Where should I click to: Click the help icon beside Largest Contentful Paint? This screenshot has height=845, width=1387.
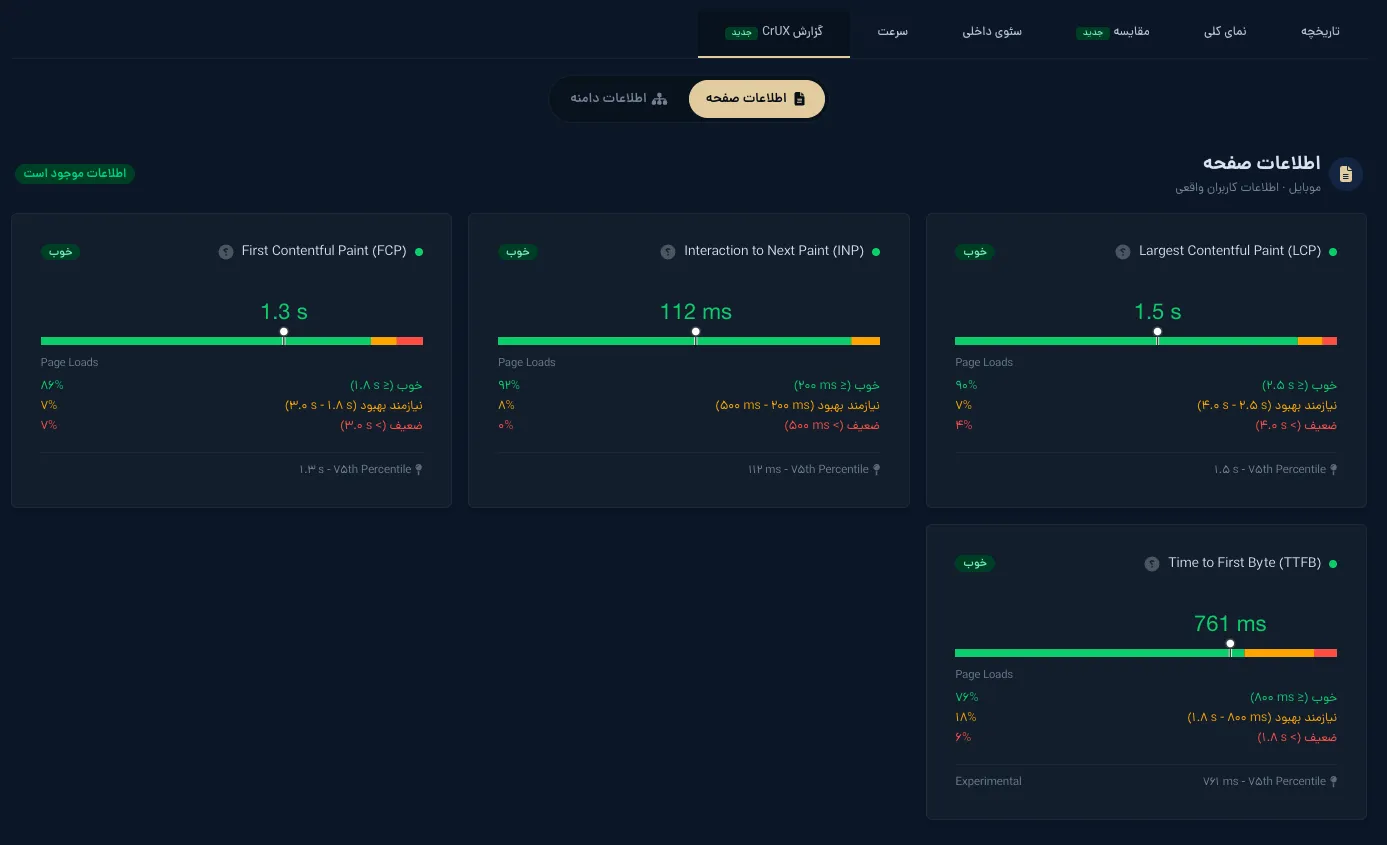pyautogui.click(x=1123, y=252)
